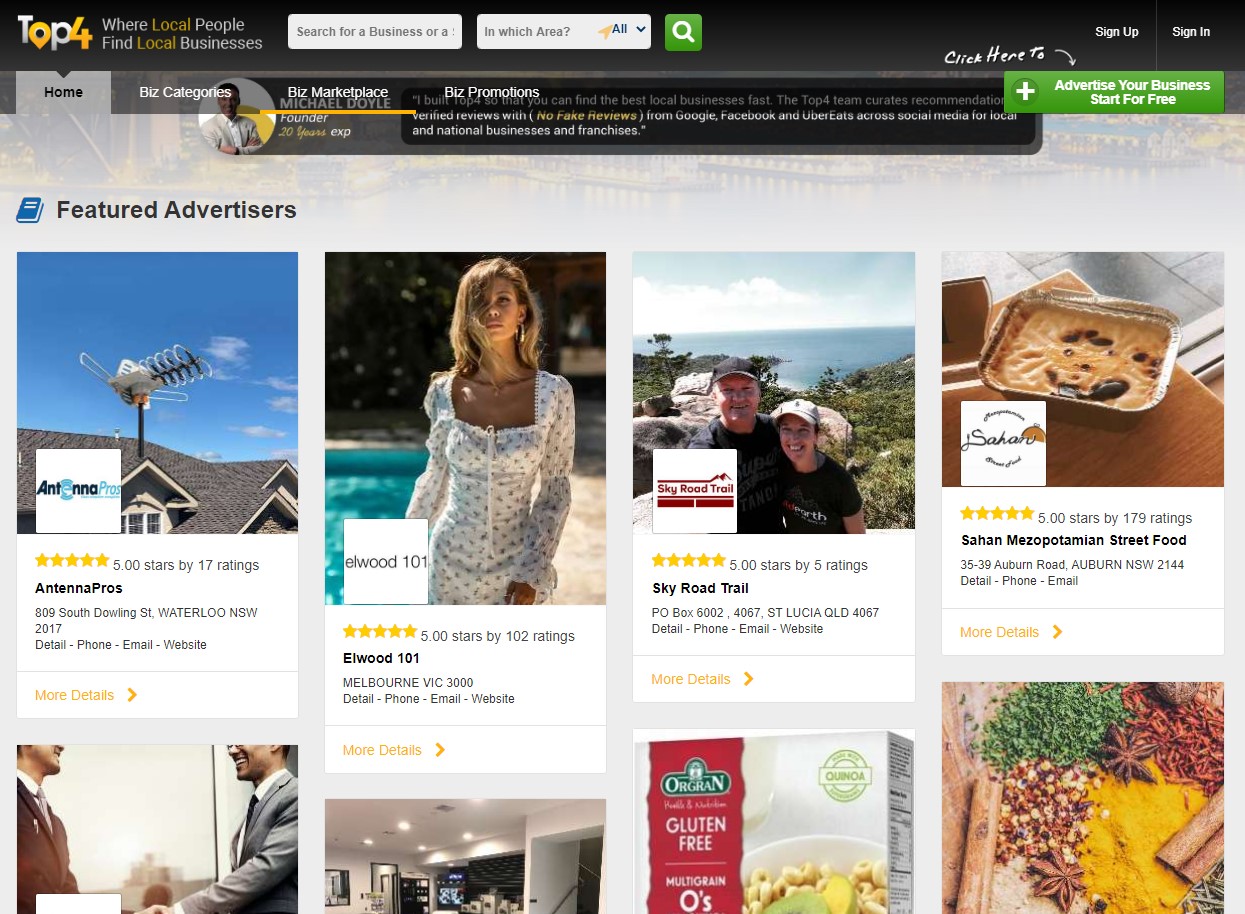Open the All category dropdown
The image size is (1245, 914).
[x=629, y=31]
